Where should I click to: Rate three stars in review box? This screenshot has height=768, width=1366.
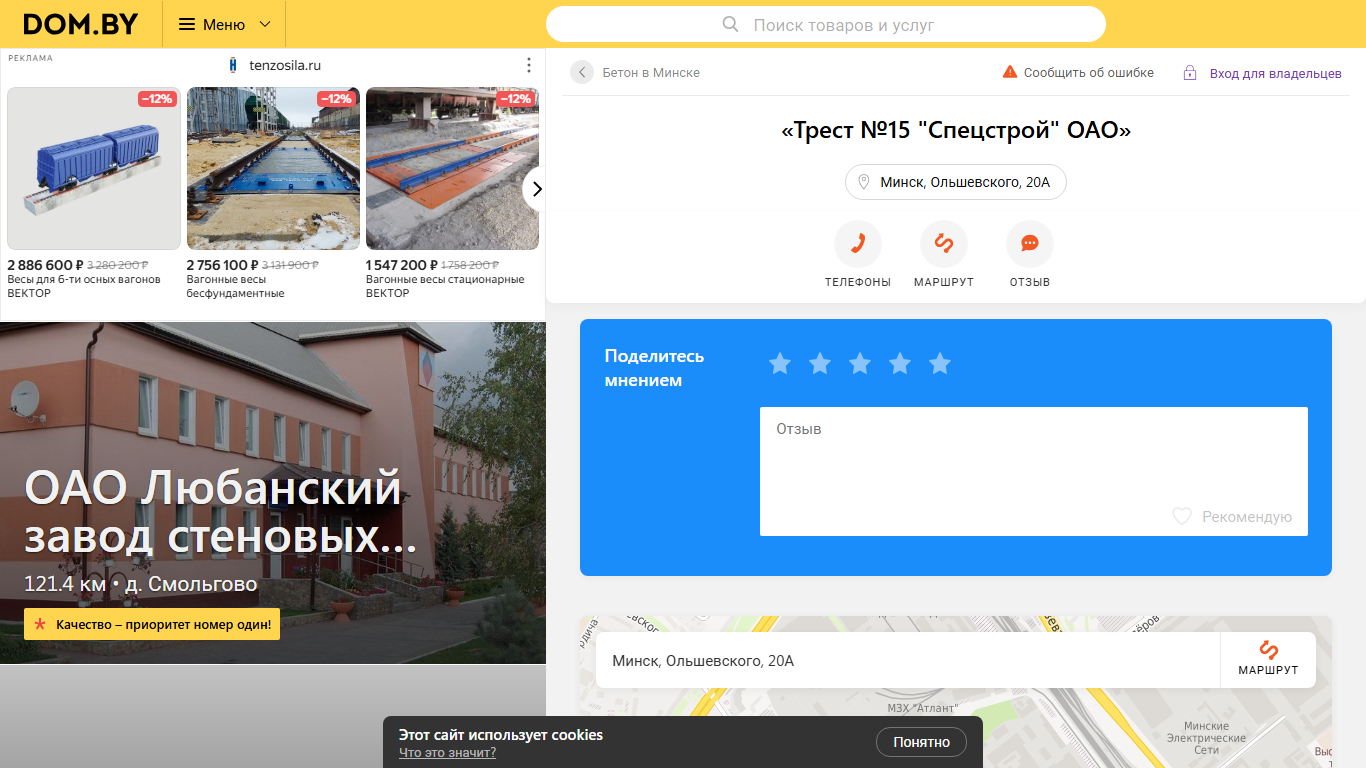[860, 363]
